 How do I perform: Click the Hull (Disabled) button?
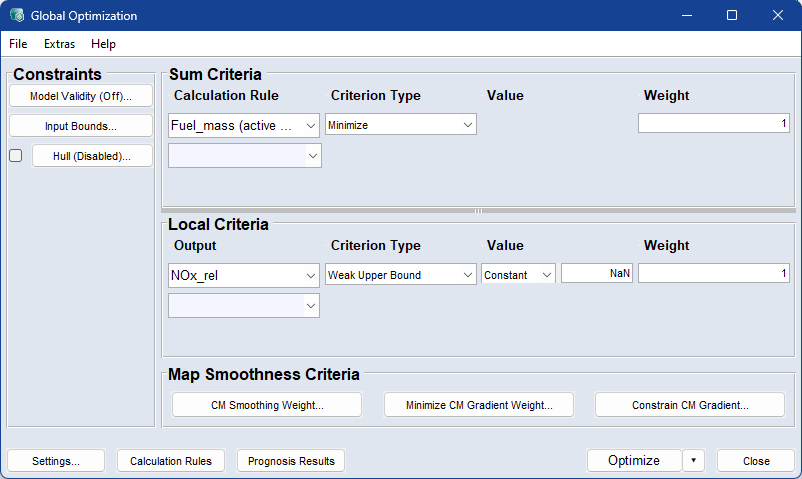92,156
